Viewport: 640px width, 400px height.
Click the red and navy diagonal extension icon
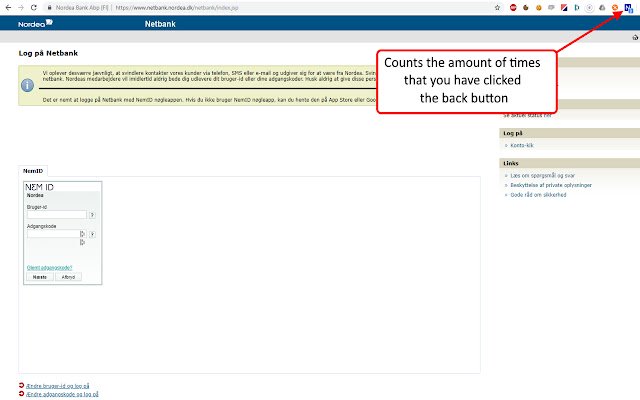[564, 7]
